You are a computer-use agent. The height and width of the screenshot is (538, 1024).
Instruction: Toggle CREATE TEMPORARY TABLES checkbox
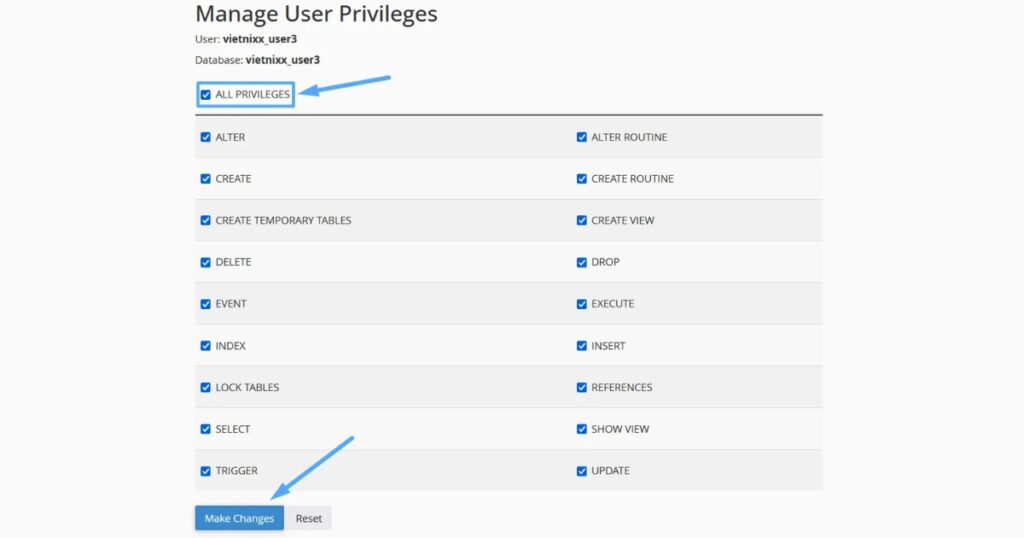tap(206, 221)
